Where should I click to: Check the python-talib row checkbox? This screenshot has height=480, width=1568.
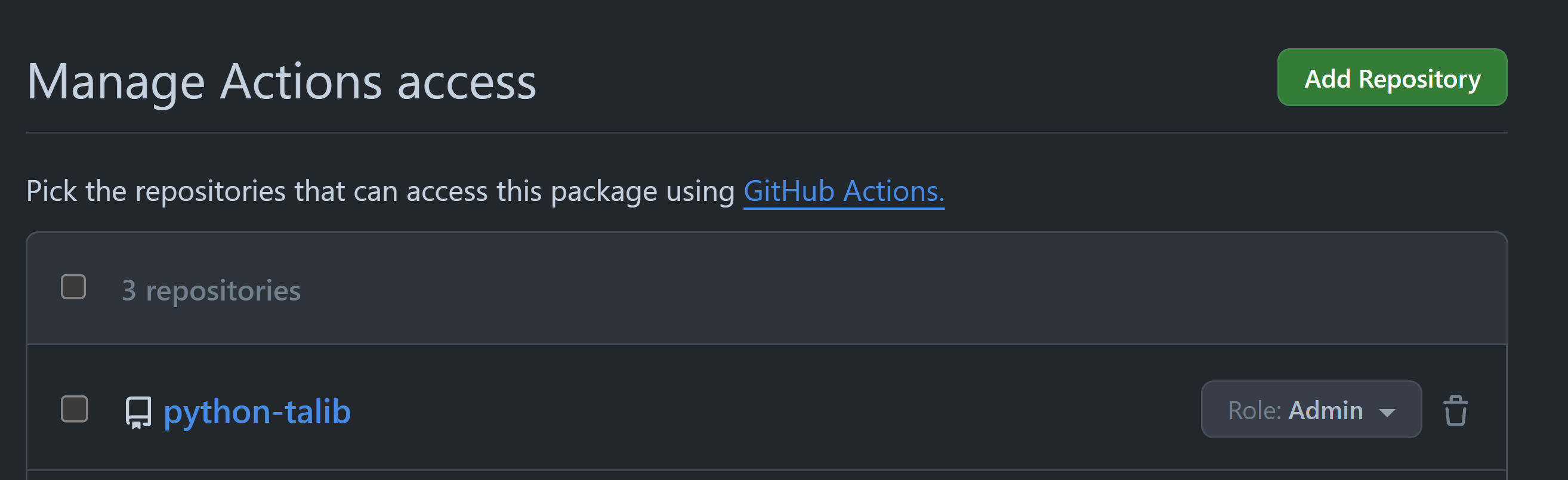(74, 409)
